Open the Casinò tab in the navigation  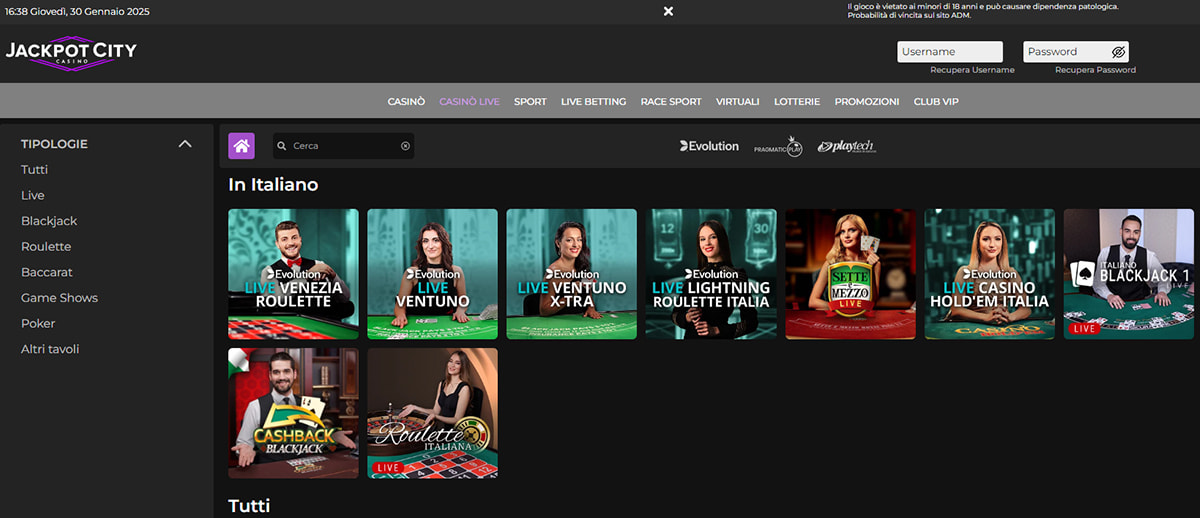tap(406, 101)
